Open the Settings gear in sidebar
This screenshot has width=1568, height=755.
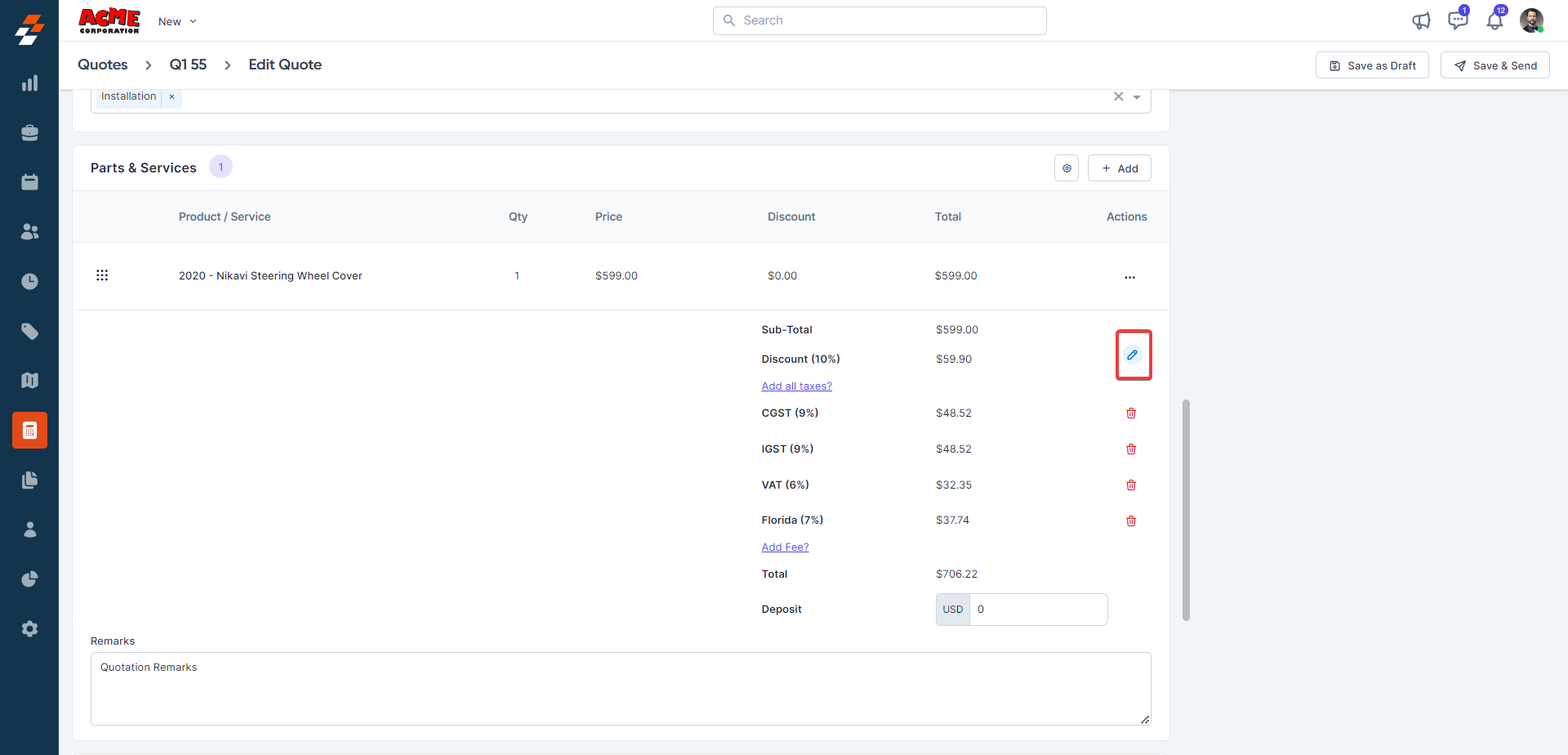[29, 628]
